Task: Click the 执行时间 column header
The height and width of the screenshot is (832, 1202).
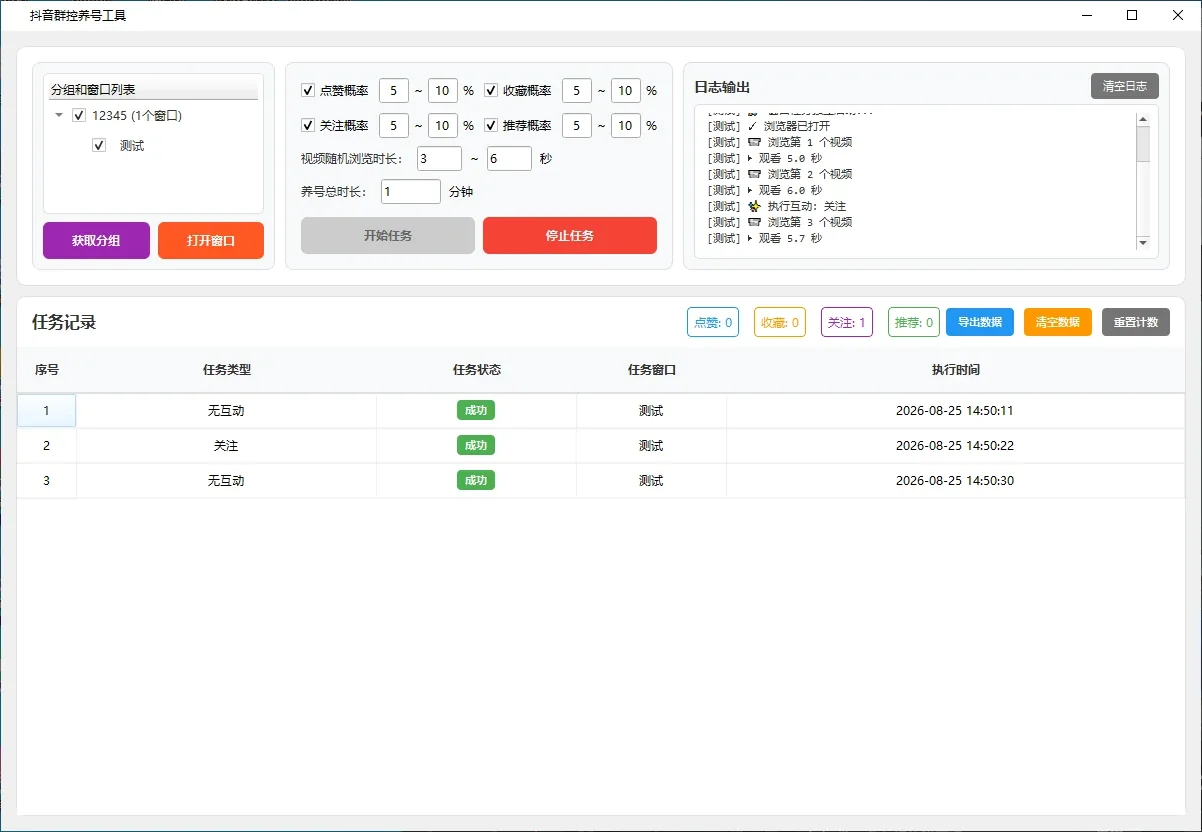Action: click(956, 370)
